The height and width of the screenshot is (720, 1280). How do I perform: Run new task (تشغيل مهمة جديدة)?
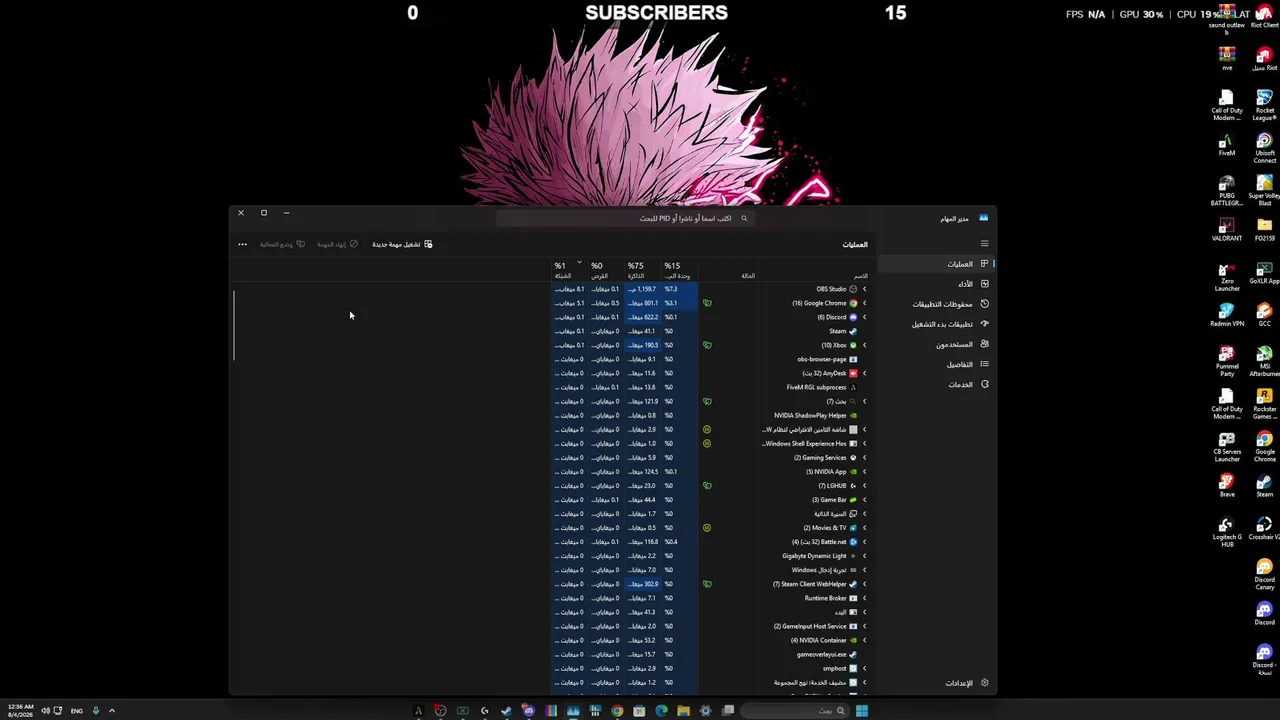[x=402, y=244]
